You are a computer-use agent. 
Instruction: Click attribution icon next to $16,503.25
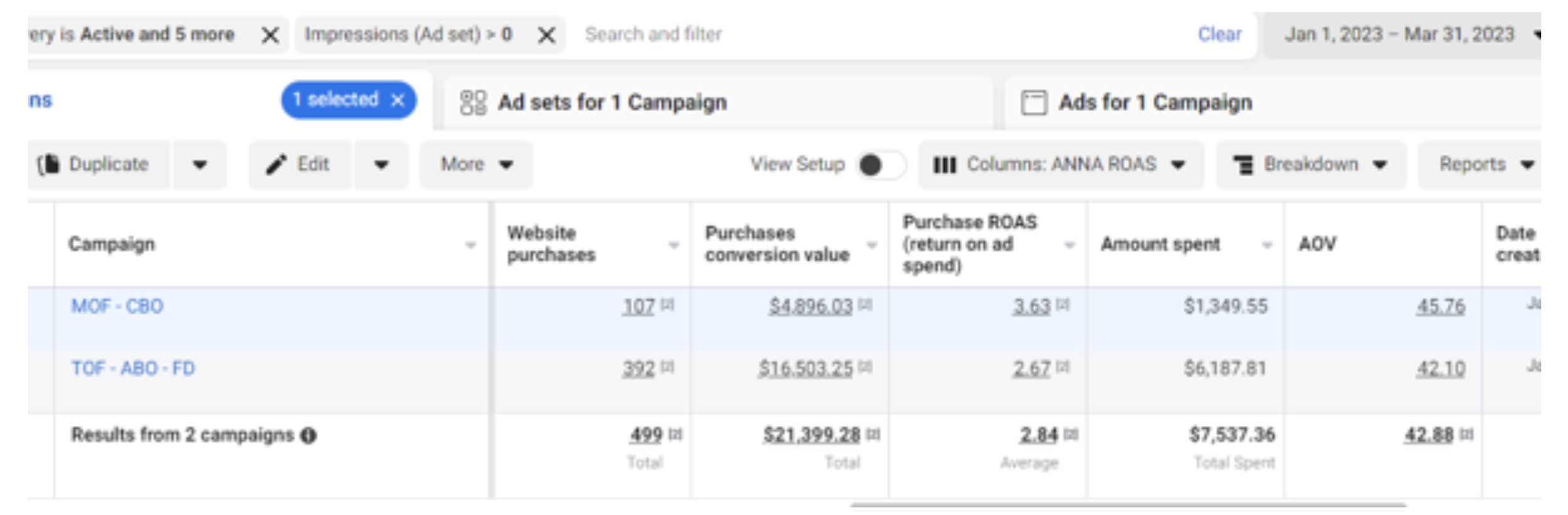(866, 367)
